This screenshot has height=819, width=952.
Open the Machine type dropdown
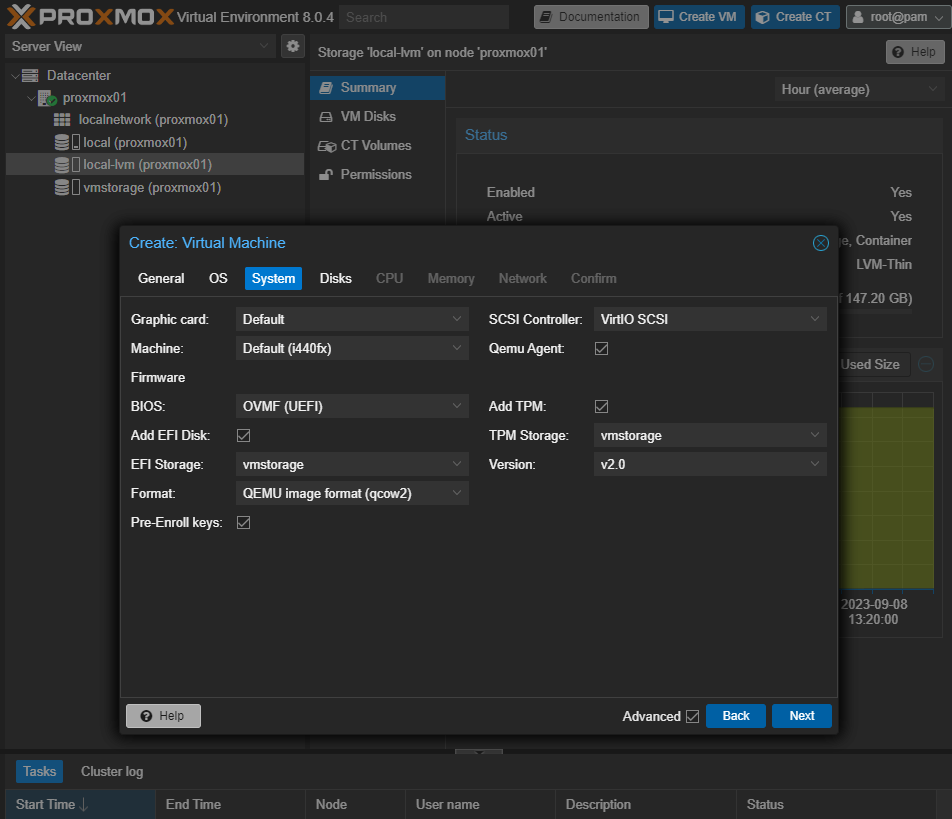[352, 349]
